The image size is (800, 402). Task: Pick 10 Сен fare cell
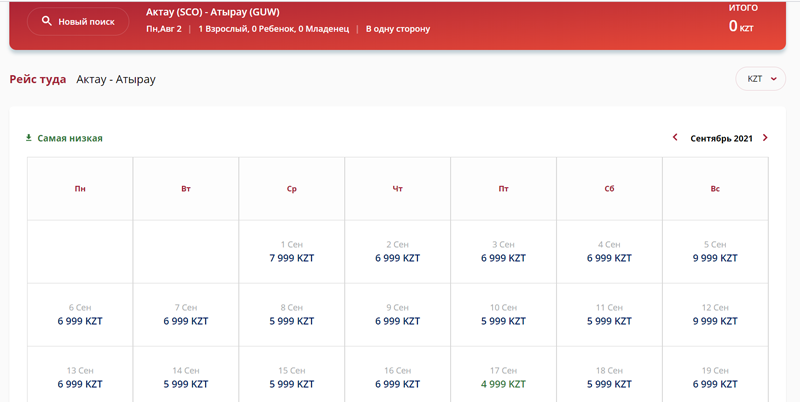click(503, 315)
